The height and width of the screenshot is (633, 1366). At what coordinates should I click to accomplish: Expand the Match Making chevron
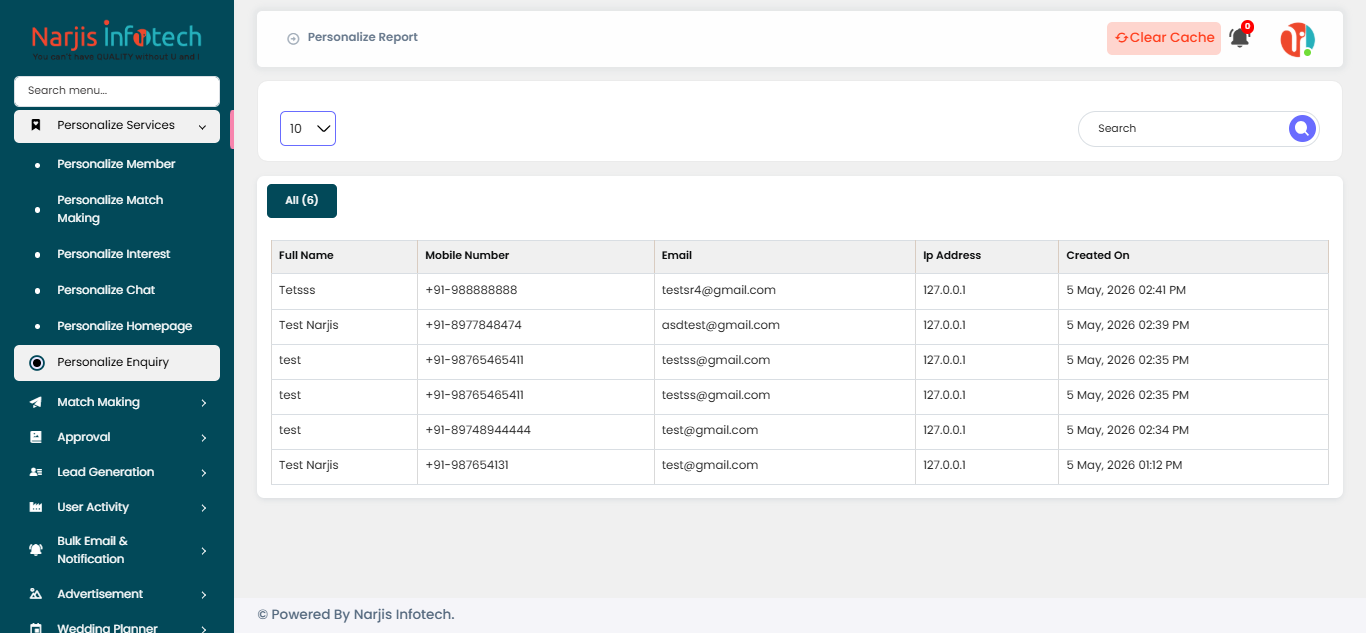[204, 403]
